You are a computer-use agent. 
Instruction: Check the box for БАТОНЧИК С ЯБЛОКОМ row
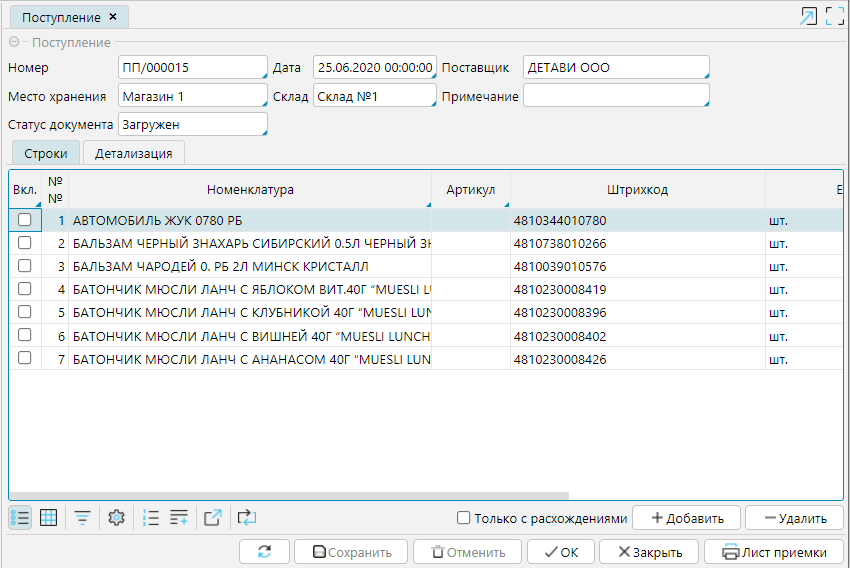click(x=24, y=289)
